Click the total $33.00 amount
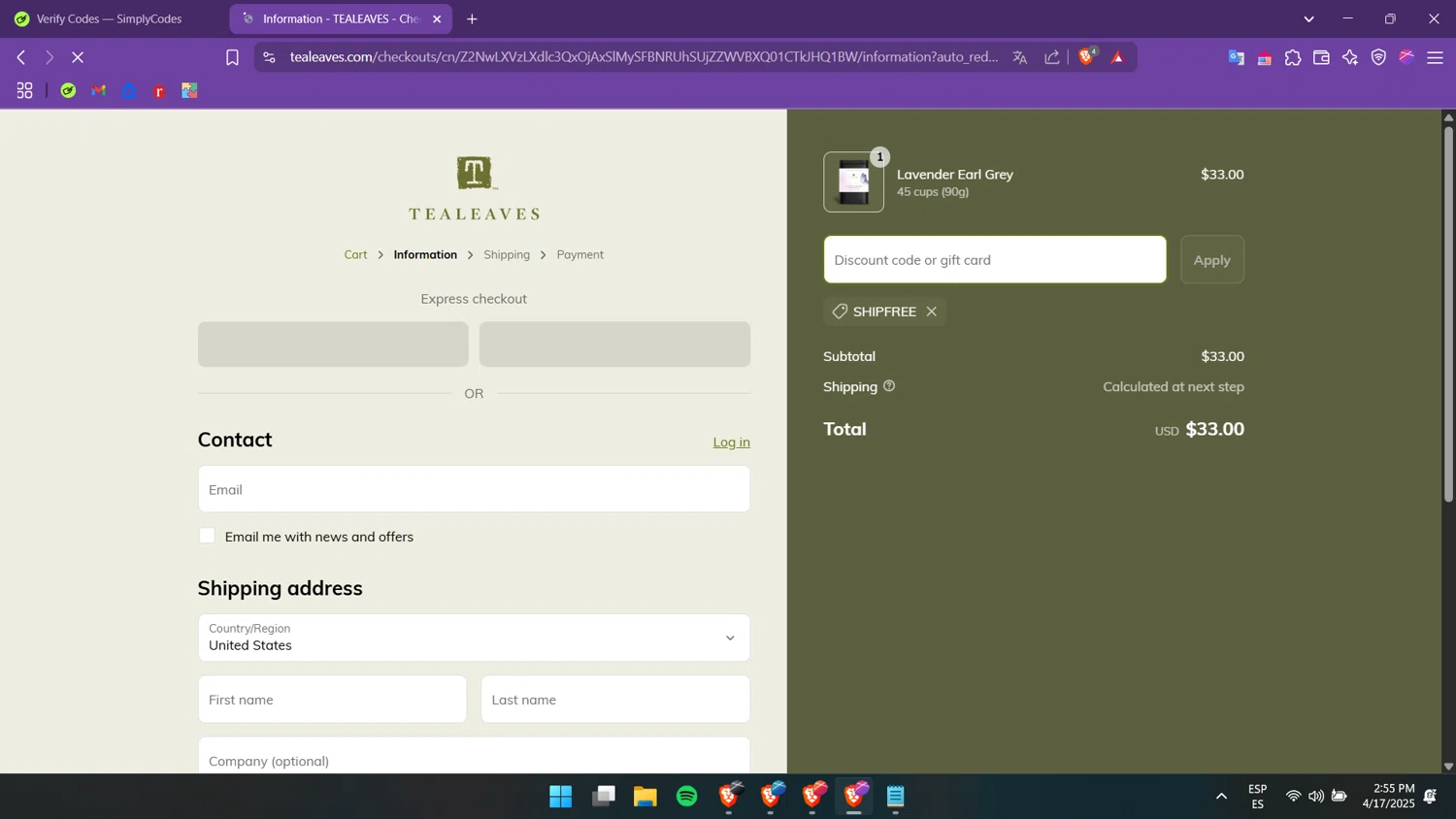1456x819 pixels. [1214, 429]
